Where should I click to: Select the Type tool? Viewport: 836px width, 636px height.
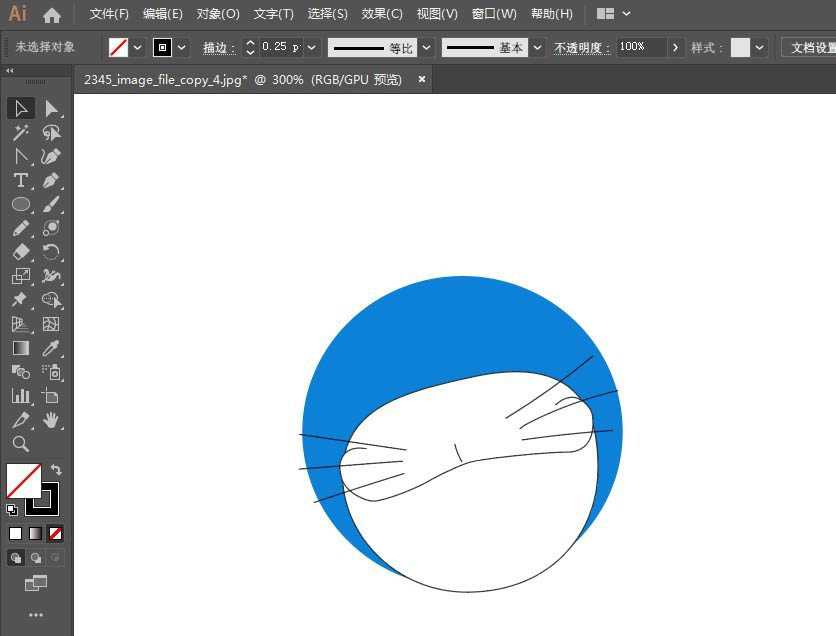pyautogui.click(x=20, y=181)
